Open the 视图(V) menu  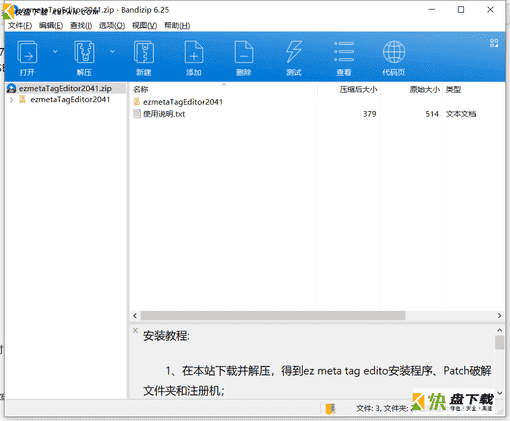144,26
